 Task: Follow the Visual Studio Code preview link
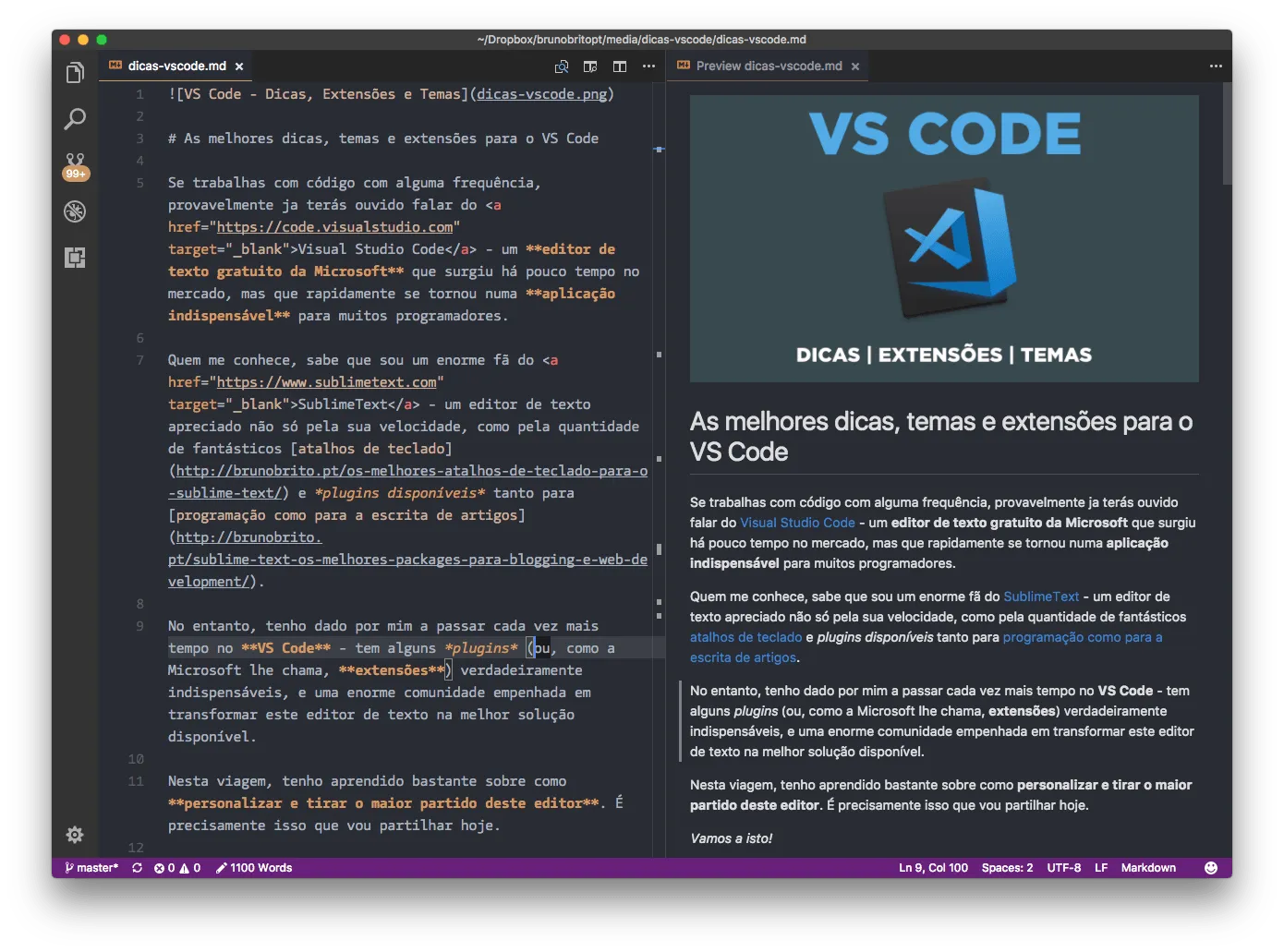(797, 523)
